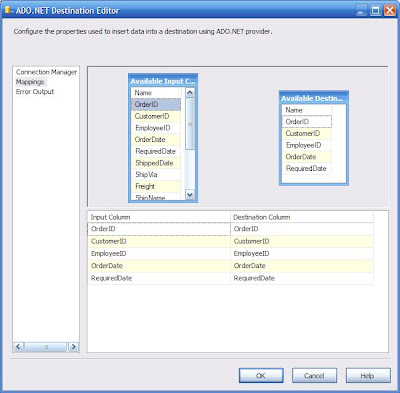Select CustomerID in Available Destination Columns

point(307,133)
